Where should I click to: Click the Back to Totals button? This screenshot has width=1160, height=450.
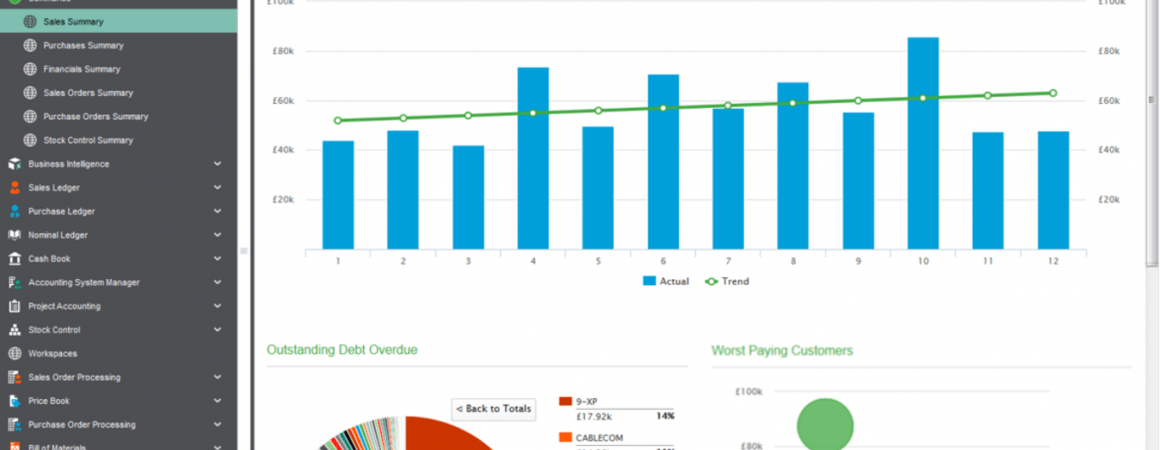point(493,409)
